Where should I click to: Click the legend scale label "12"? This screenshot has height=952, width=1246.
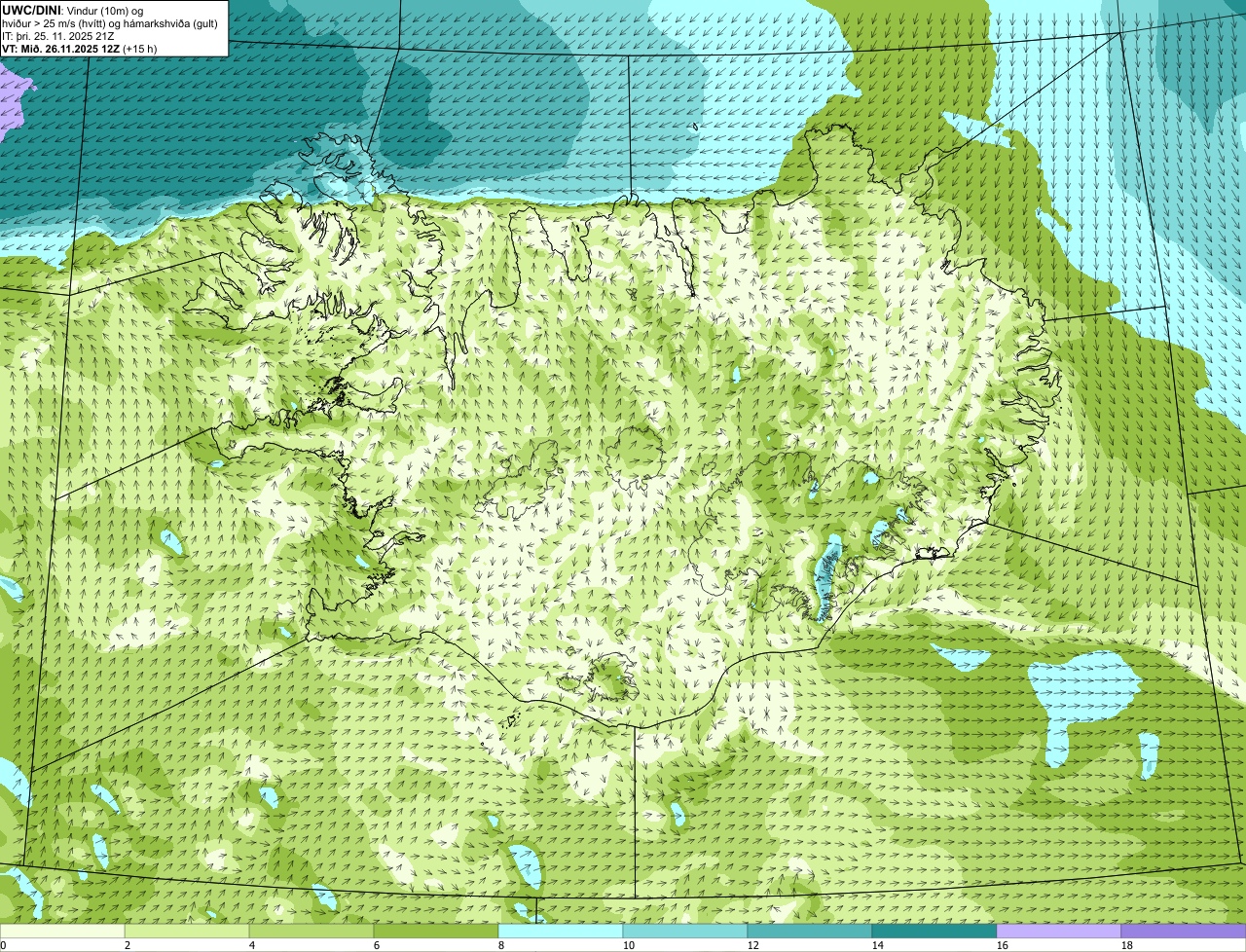click(753, 945)
